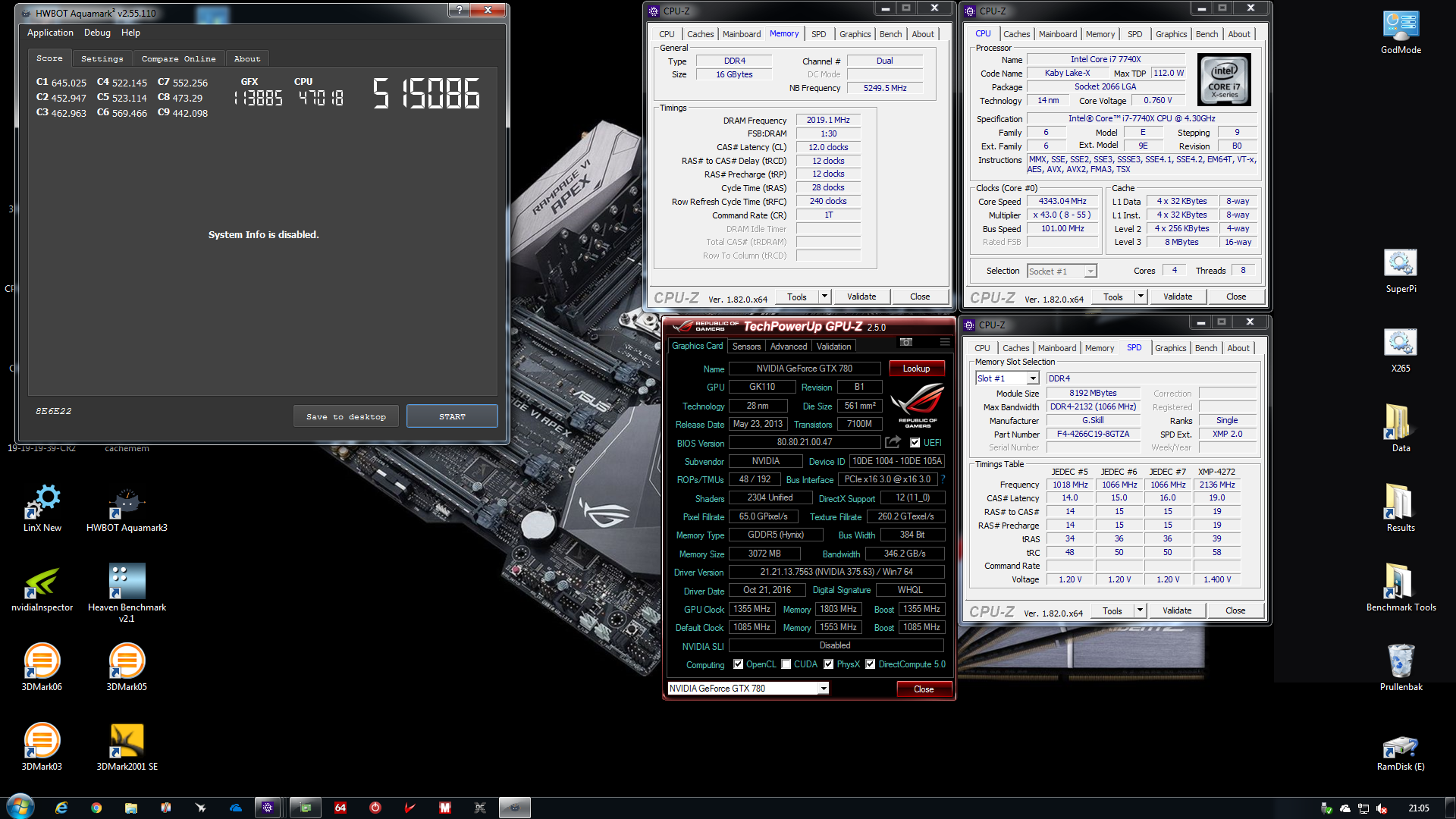Launch the 3DMark05 shortcut

[127, 668]
